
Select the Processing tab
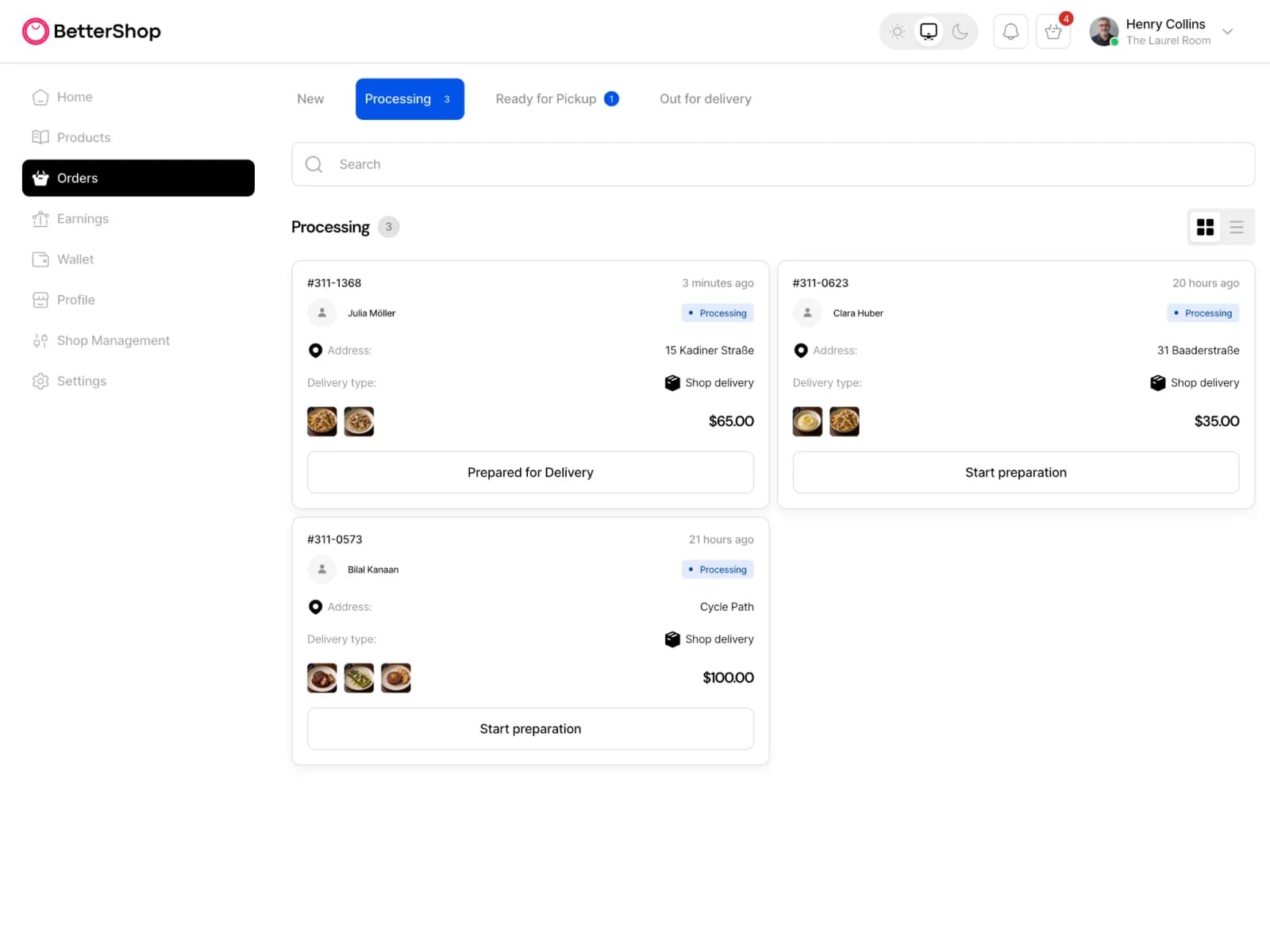(x=410, y=98)
